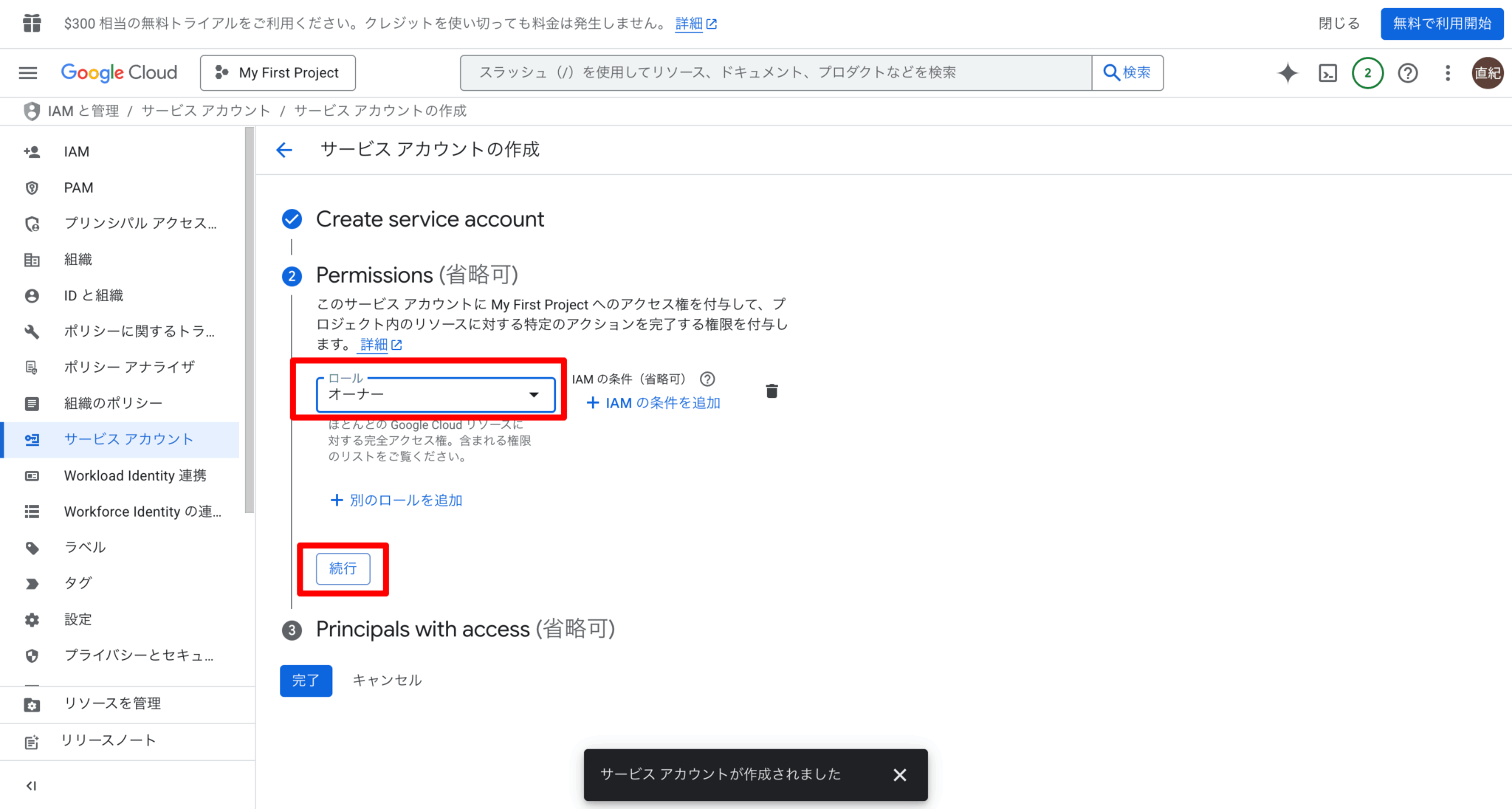Click the 完了 button
This screenshot has width=1512, height=809.
point(306,681)
